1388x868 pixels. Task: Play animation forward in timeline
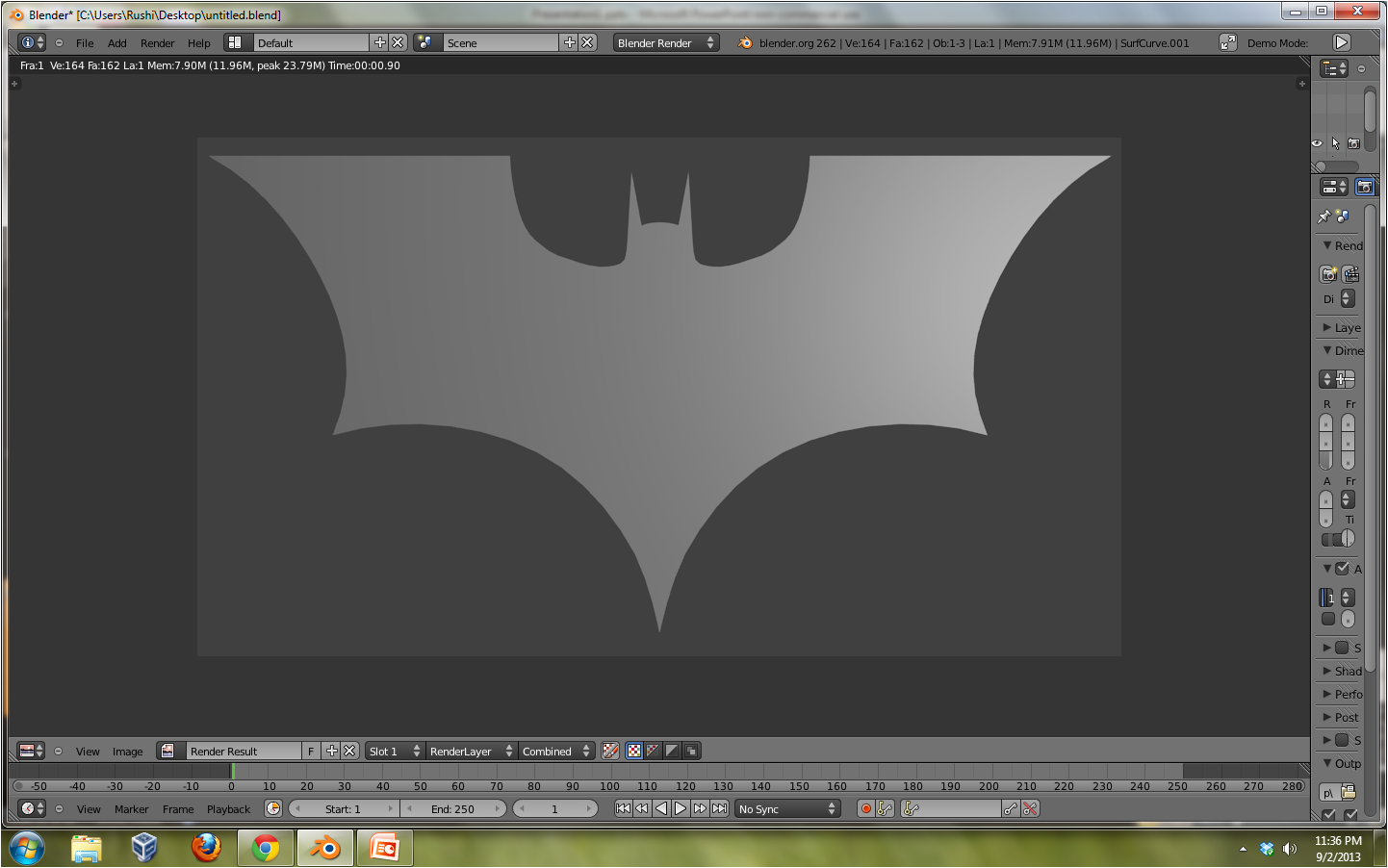click(681, 808)
